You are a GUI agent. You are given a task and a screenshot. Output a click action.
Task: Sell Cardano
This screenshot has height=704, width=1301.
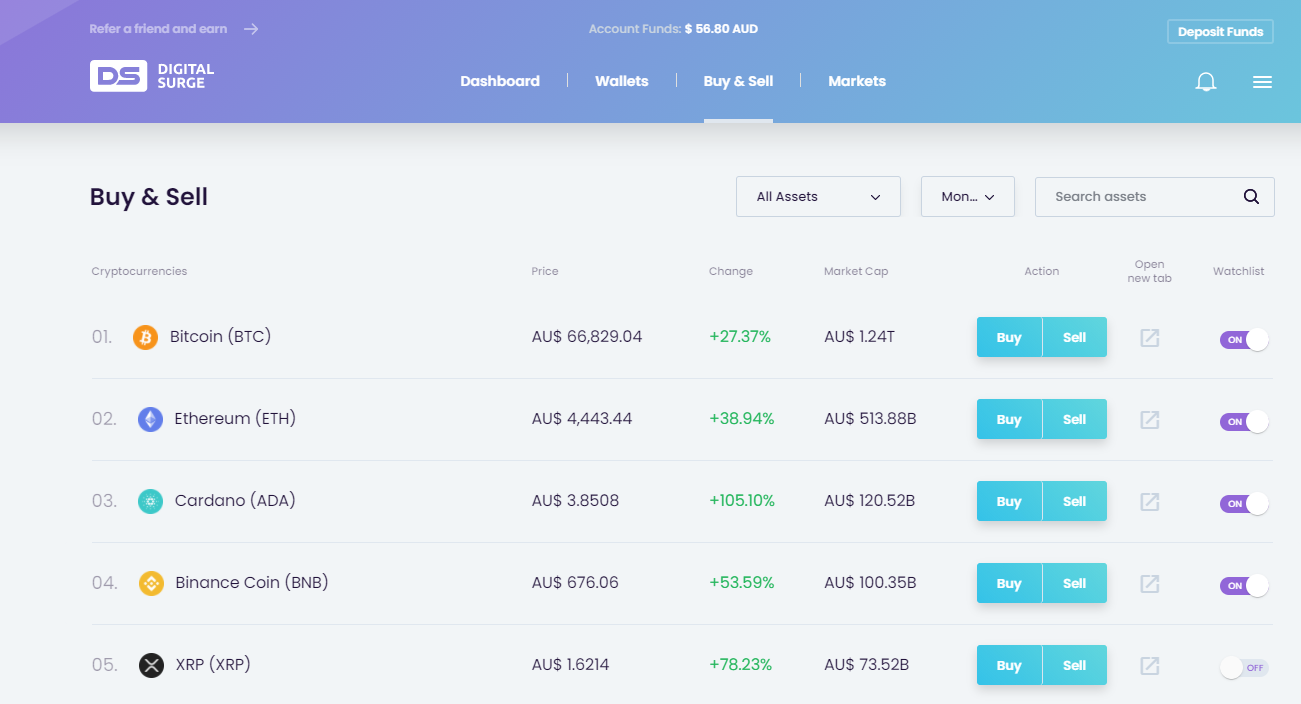pyautogui.click(x=1075, y=501)
